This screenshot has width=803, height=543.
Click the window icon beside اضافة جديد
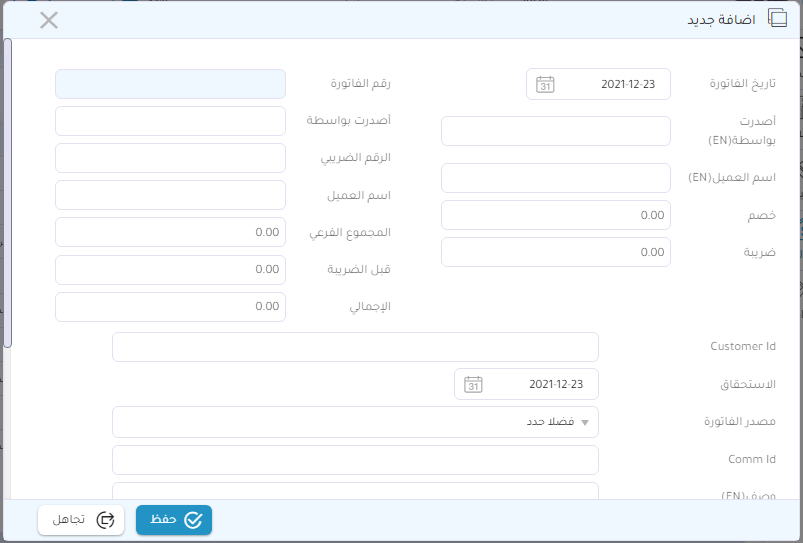coord(776,19)
